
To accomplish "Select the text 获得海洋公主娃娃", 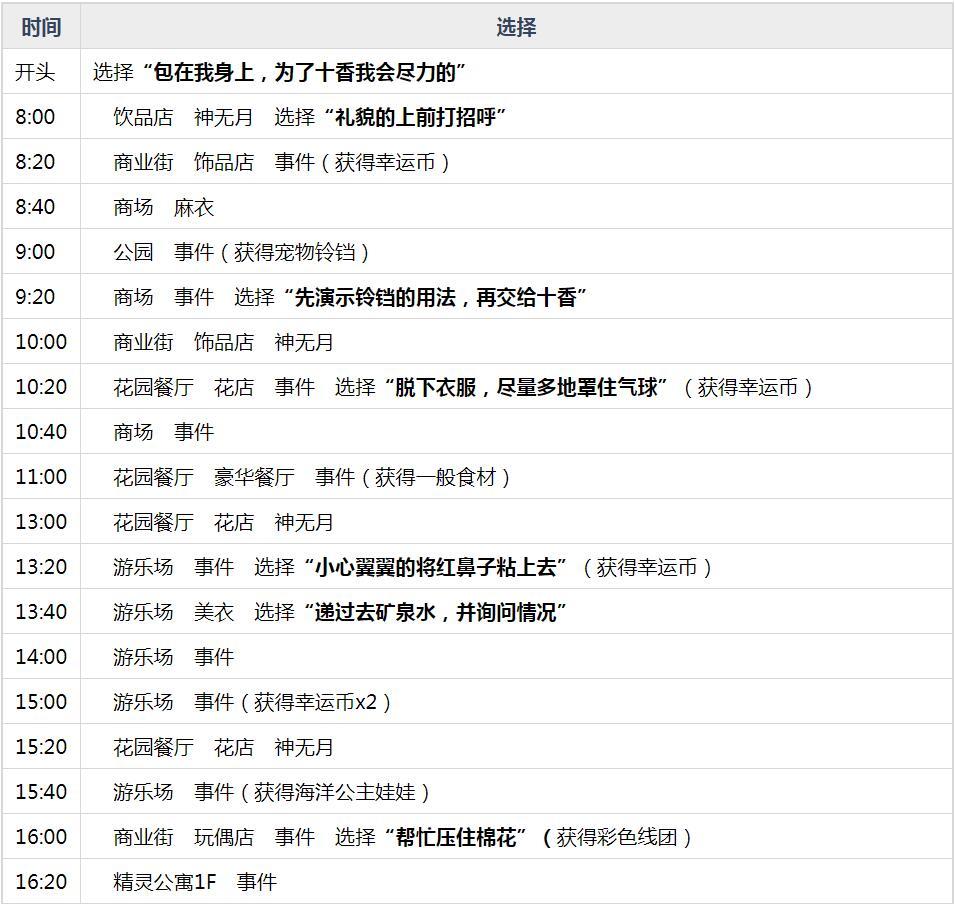I will click(334, 793).
